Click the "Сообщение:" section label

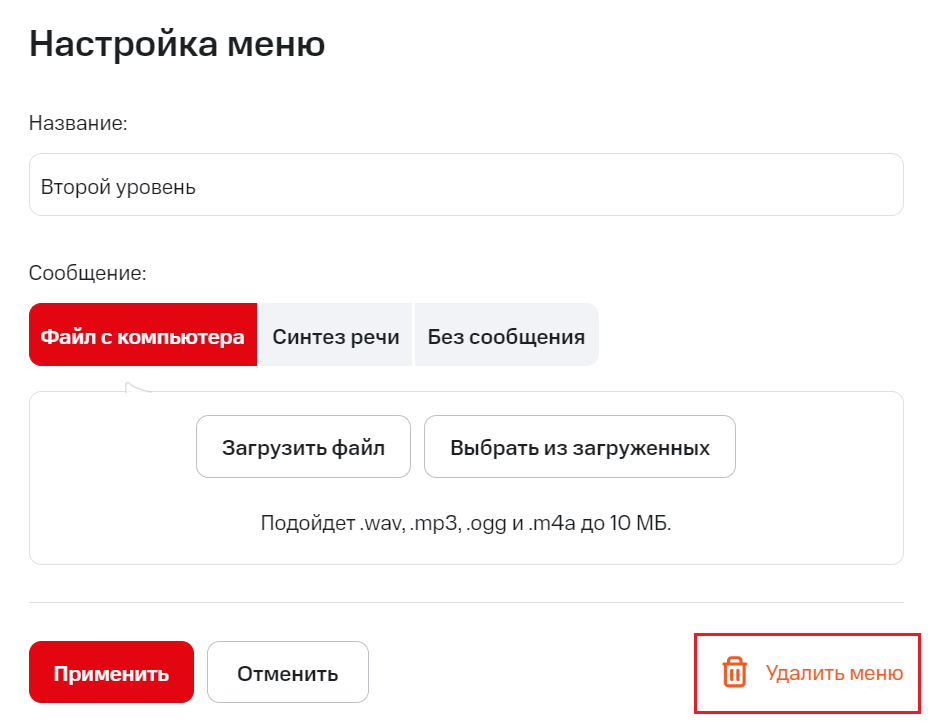point(87,273)
